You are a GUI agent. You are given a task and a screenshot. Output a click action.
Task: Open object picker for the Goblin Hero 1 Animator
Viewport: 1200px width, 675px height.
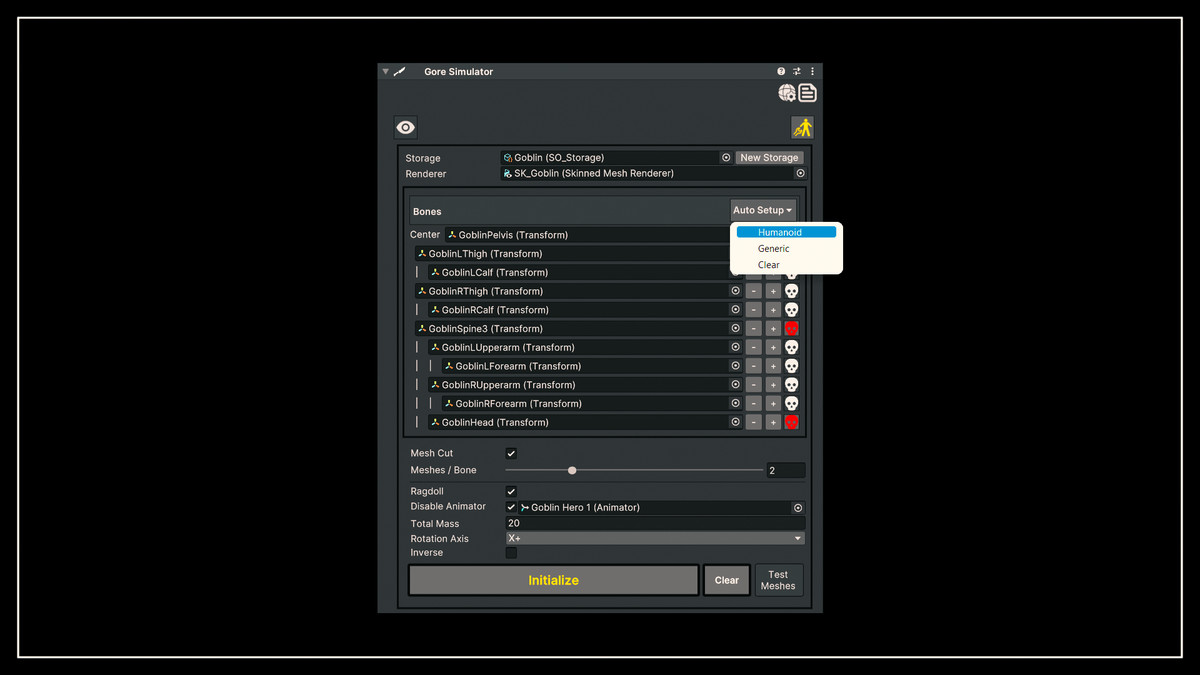798,508
